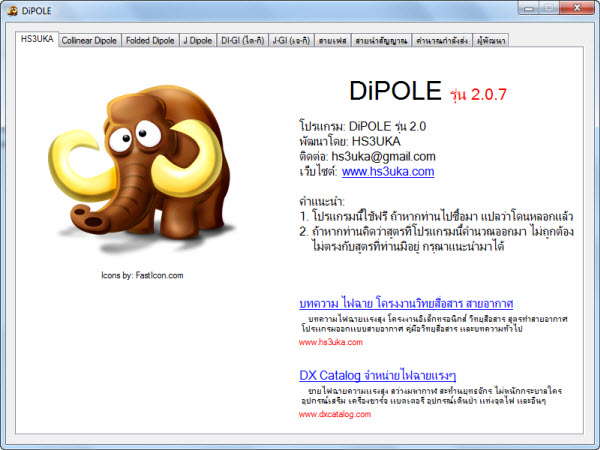
Task: Click the mammoth mascot image
Action: [x=141, y=168]
